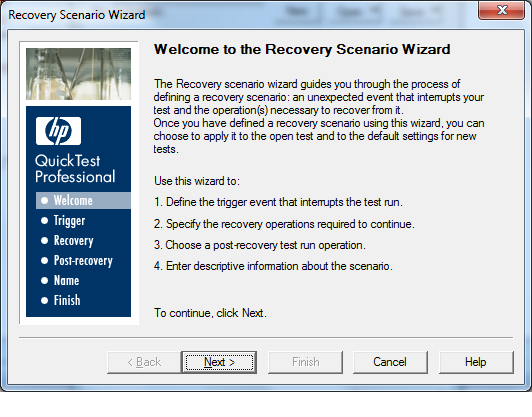Select the Recovery step in sidebar
Viewport: 532px width, 417px height.
click(x=67, y=241)
